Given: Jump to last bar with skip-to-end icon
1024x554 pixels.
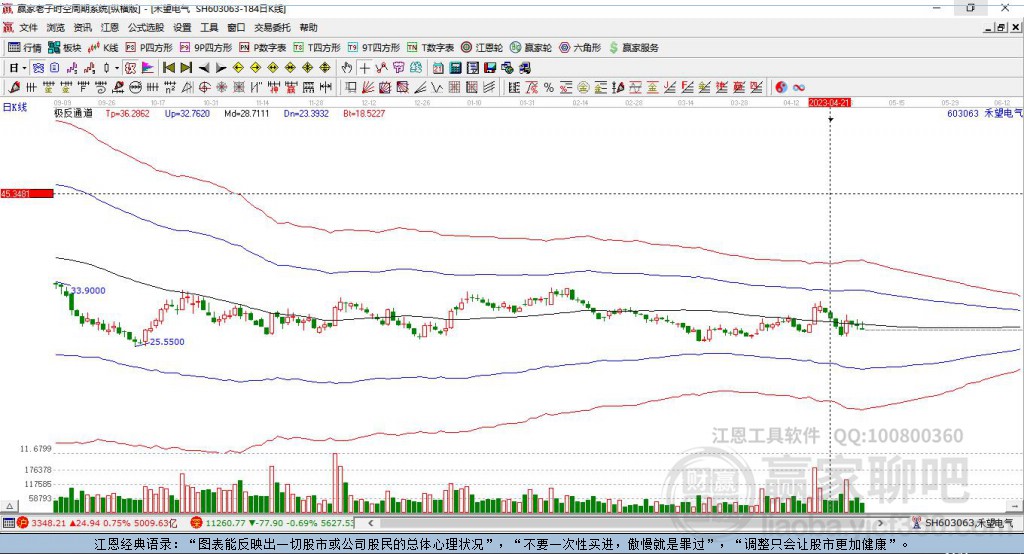Looking at the screenshot, I should point(186,68).
